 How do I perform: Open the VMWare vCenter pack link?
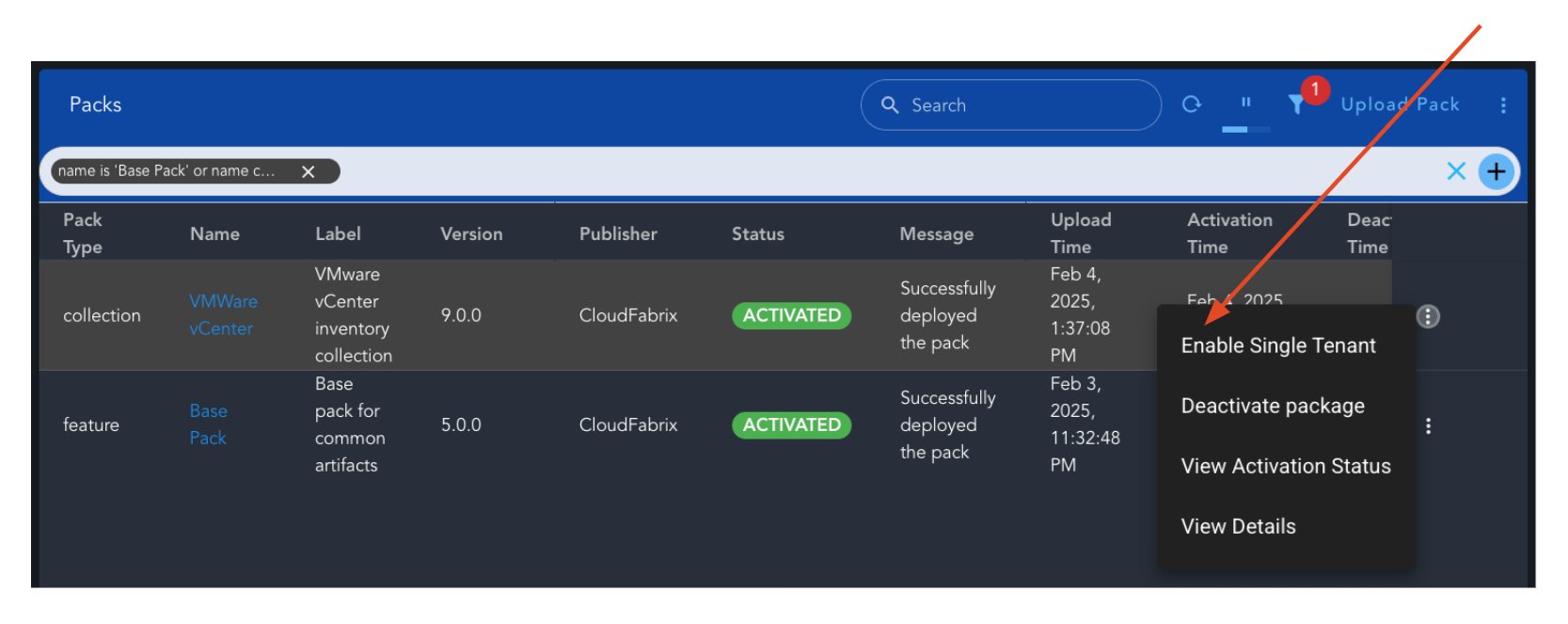pos(222,314)
